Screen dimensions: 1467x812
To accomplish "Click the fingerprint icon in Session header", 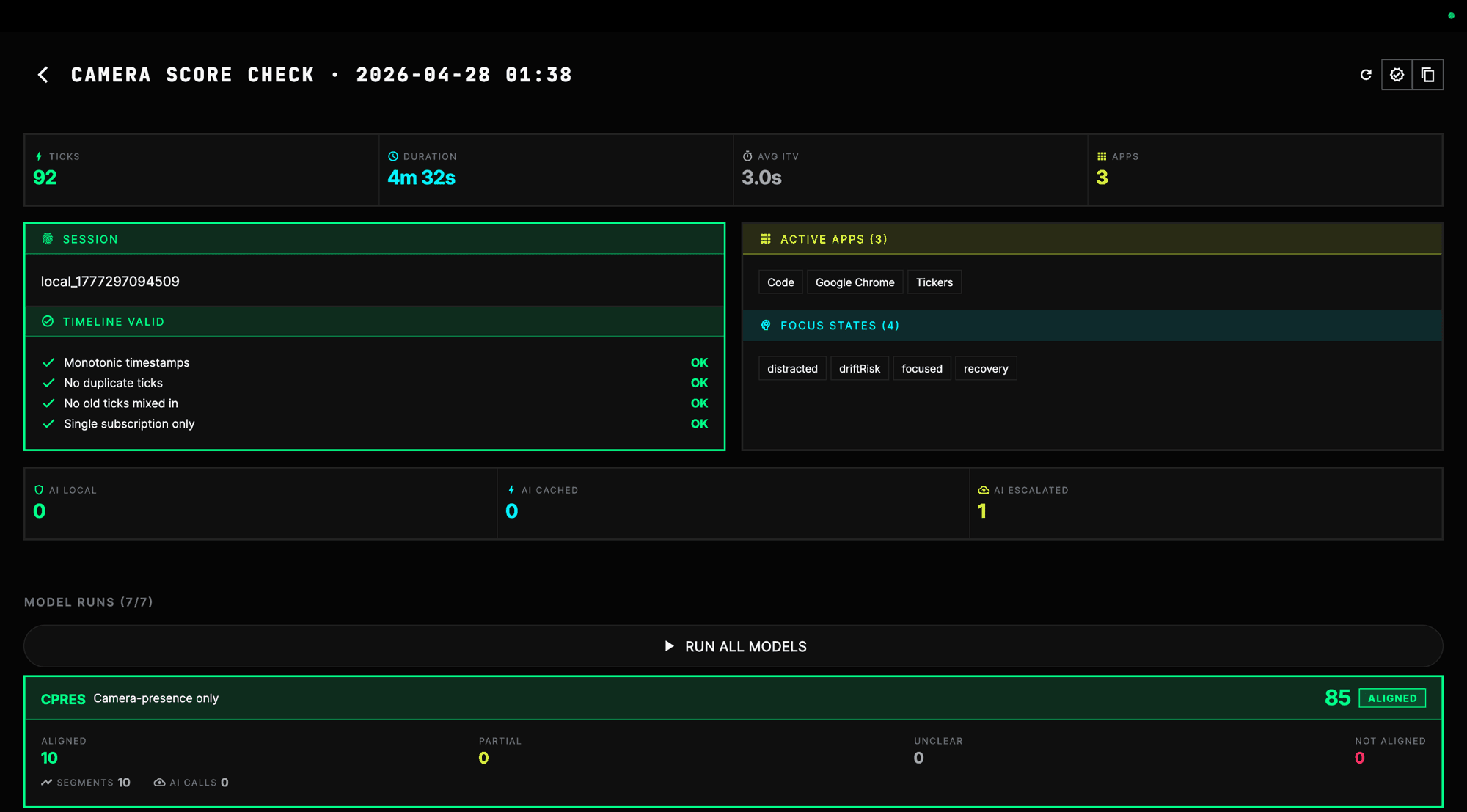I will point(48,239).
